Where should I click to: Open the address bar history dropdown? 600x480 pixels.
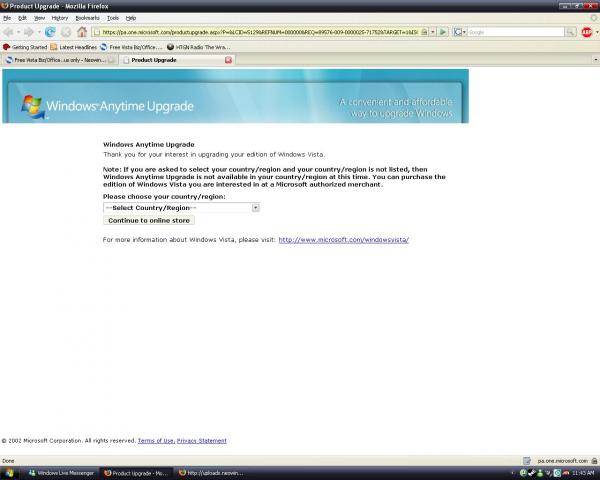click(x=433, y=32)
